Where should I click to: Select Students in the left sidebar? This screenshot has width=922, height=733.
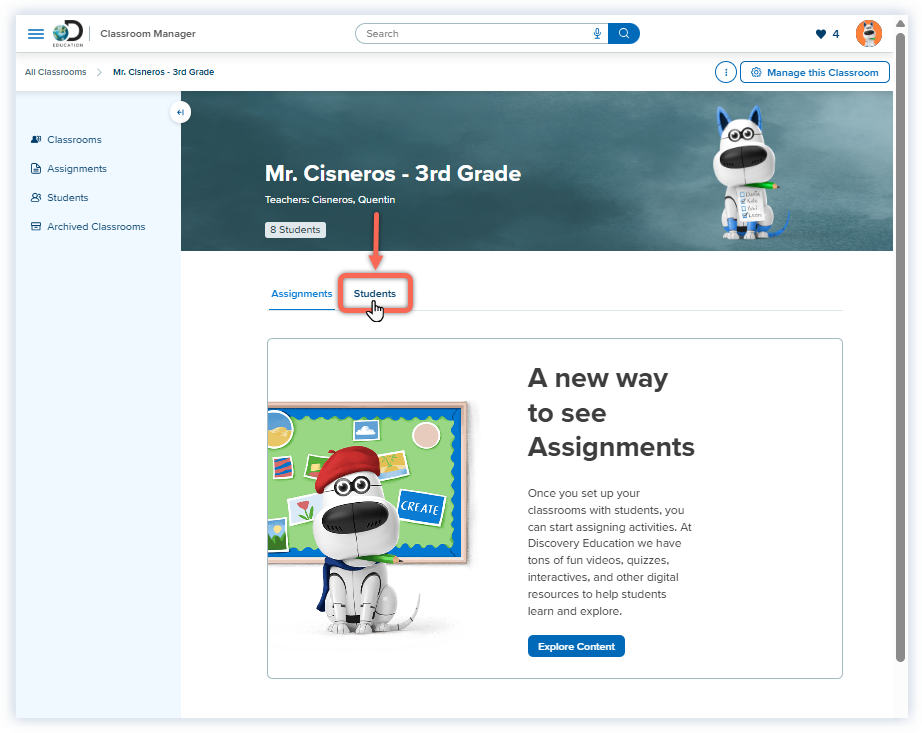[x=65, y=197]
